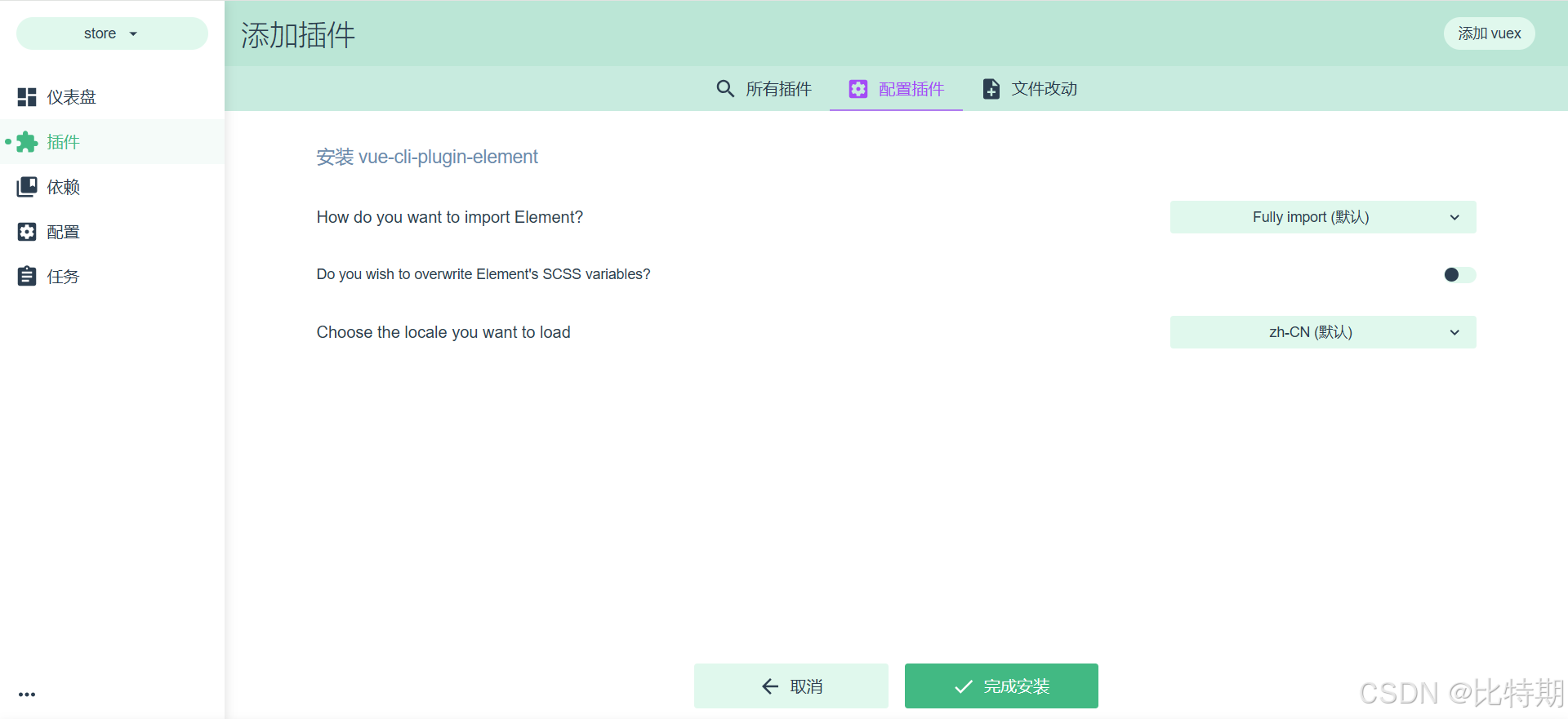This screenshot has width=1568, height=719.
Task: Open the Fully import dropdown
Action: (x=1323, y=217)
